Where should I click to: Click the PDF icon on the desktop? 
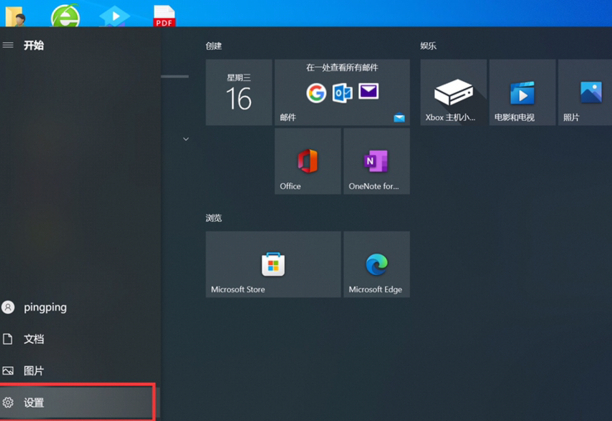click(x=164, y=16)
